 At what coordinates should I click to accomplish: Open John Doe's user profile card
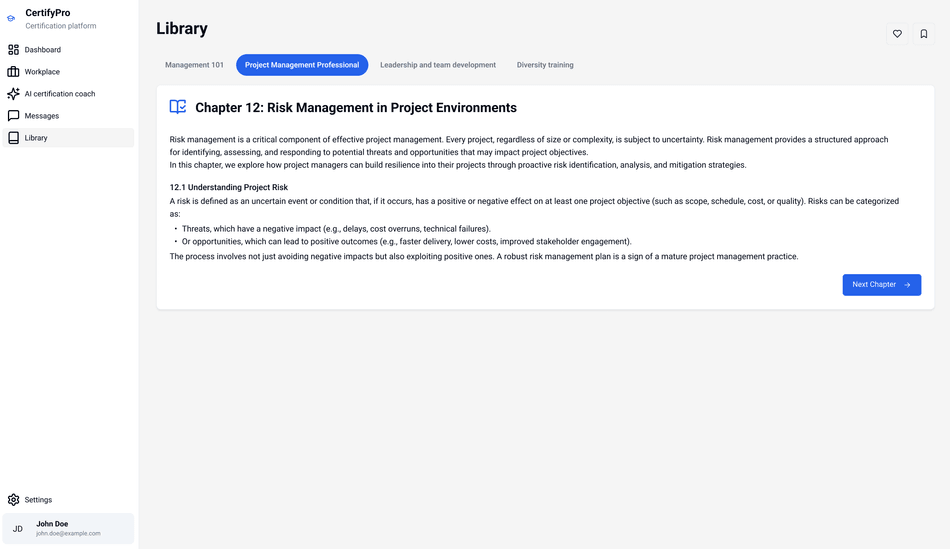coord(68,528)
